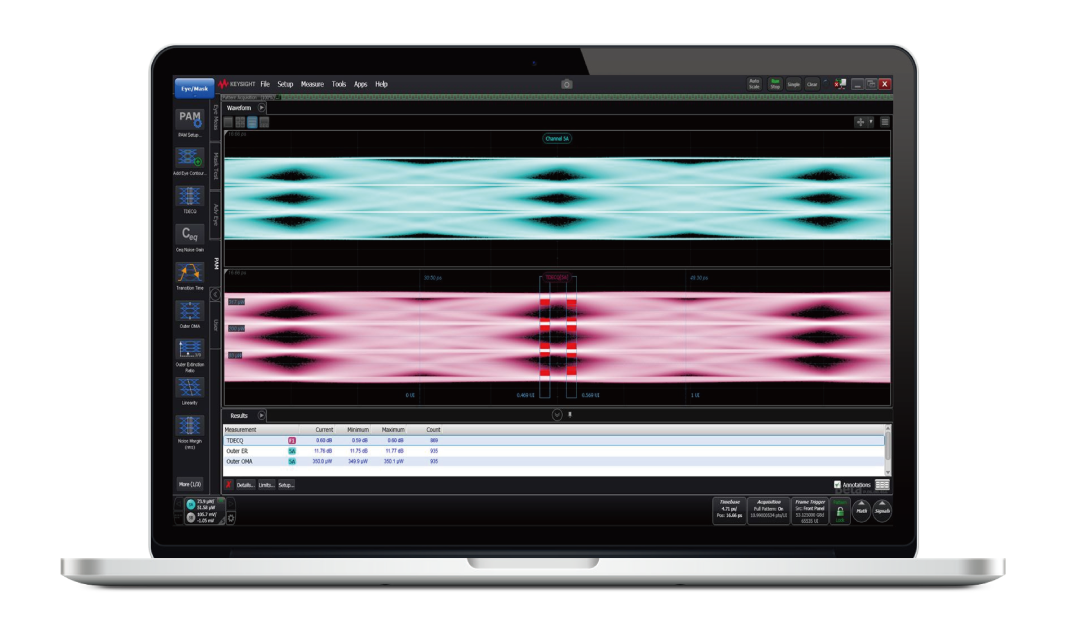Select the Outer ER row in results
This screenshot has height=642, width=1080.
tap(240, 451)
